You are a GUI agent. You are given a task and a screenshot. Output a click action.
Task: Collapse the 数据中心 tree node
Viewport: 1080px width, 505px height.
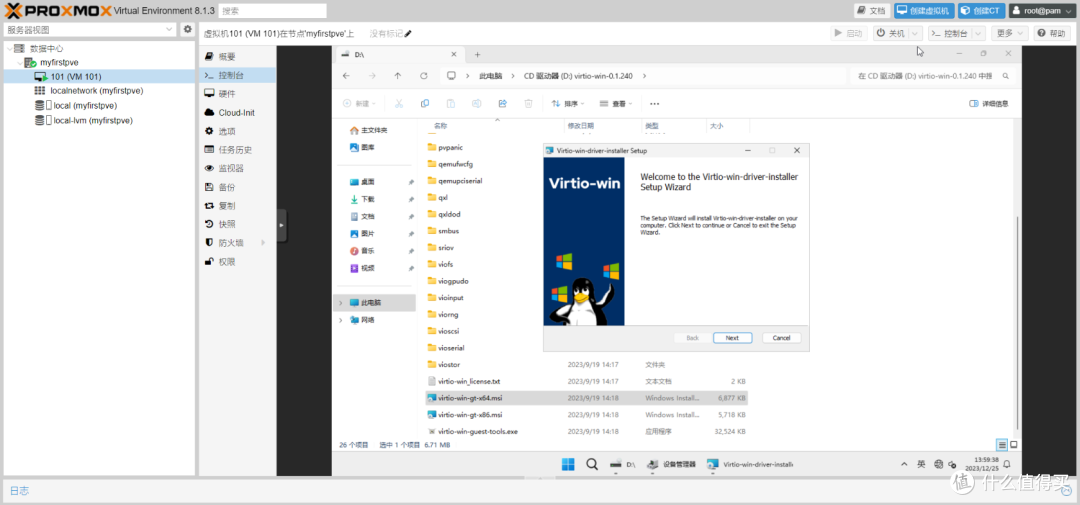pyautogui.click(x=9, y=49)
